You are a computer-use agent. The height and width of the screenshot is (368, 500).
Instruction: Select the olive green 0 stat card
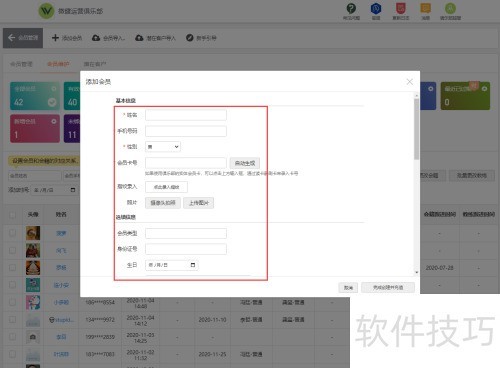click(x=465, y=96)
